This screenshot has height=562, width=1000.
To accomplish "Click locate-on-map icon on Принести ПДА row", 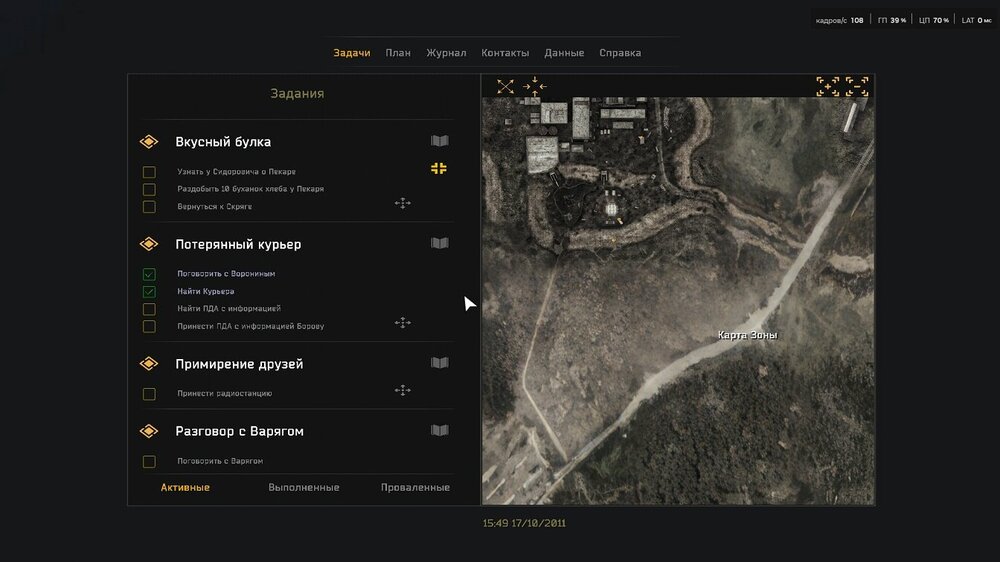I will (402, 323).
